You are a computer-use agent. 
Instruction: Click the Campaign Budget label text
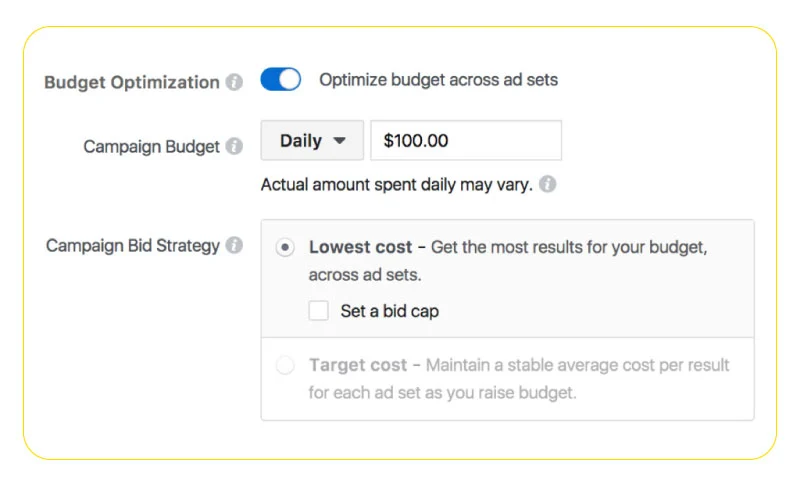[152, 147]
